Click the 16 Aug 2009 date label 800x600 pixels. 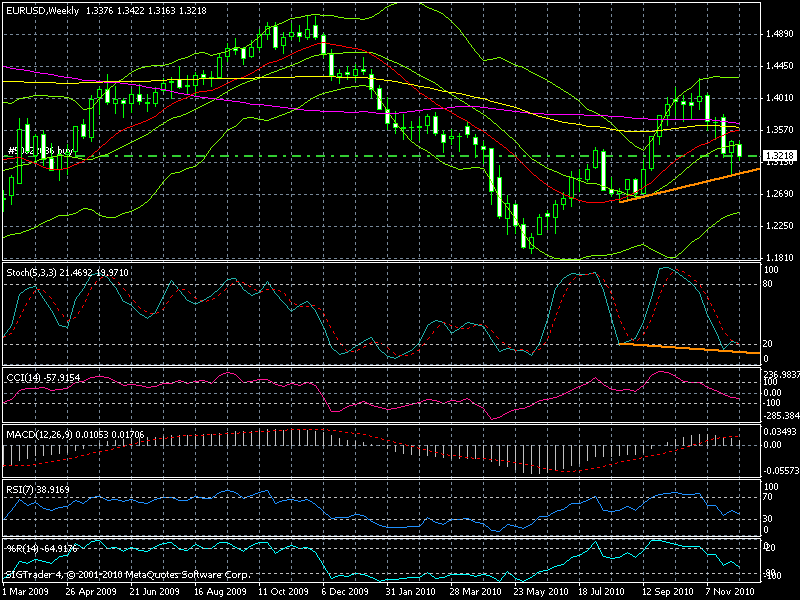tap(219, 592)
